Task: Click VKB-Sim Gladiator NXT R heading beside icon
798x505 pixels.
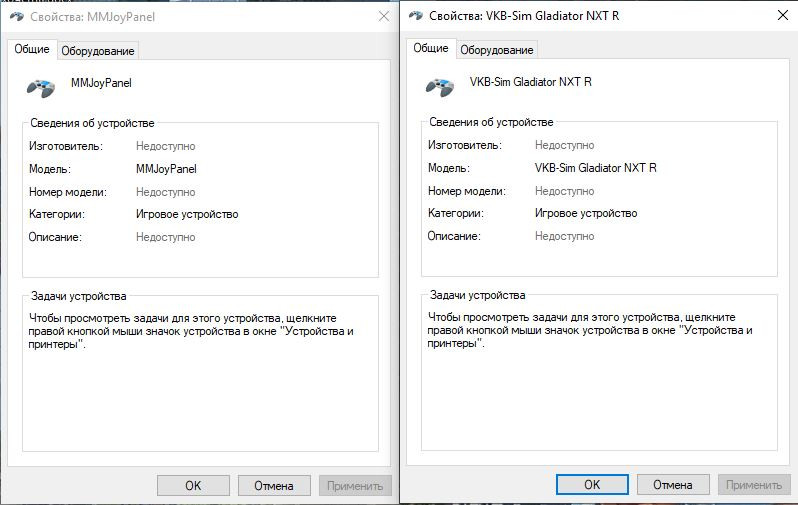Action: coord(531,82)
